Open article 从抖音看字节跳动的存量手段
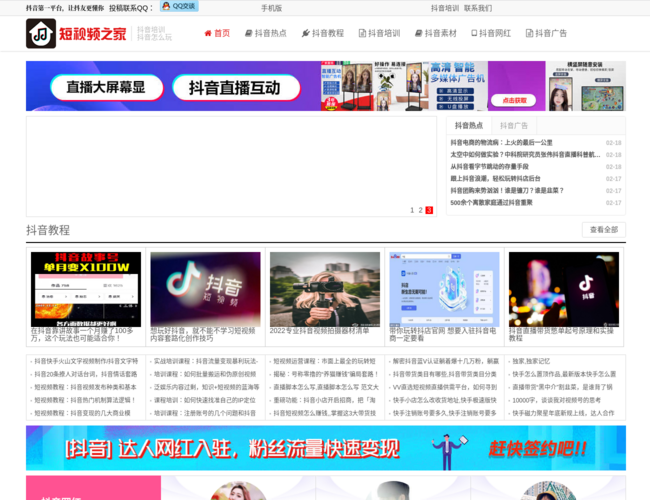Viewport: 650px width, 500px height. tap(489, 167)
